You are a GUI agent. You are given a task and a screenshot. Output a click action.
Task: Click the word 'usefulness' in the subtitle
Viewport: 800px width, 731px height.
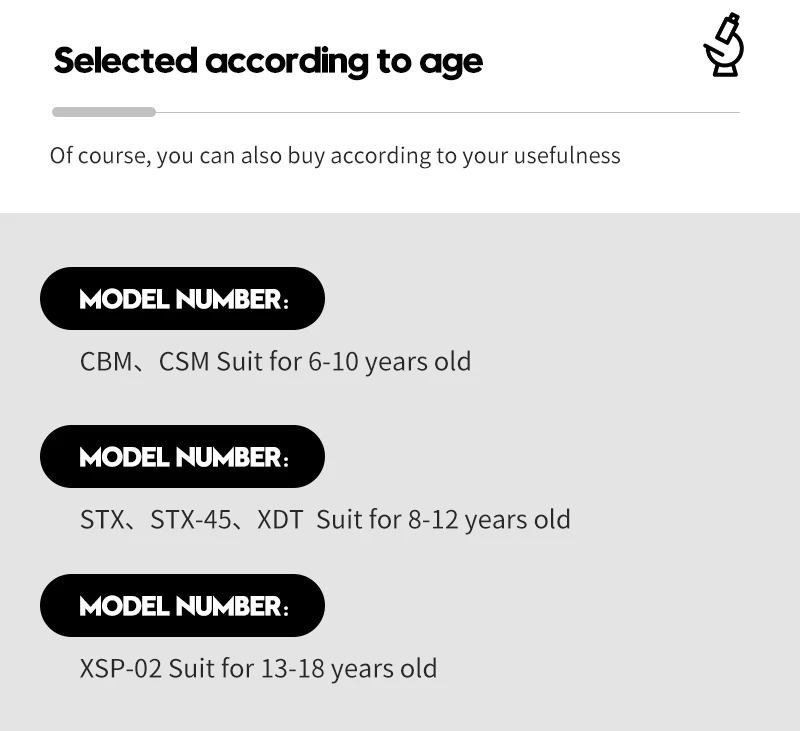567,156
